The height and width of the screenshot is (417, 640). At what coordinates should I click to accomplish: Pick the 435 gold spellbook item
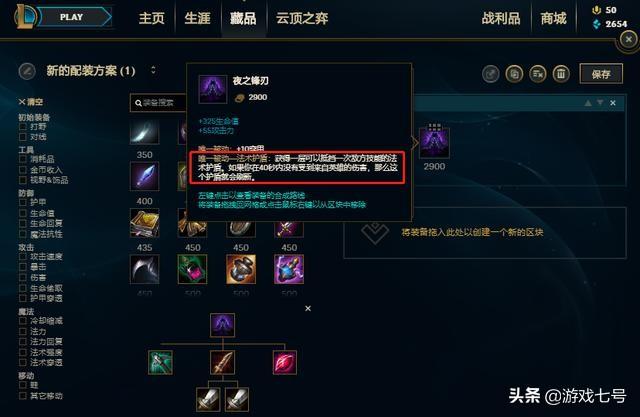[144, 223]
